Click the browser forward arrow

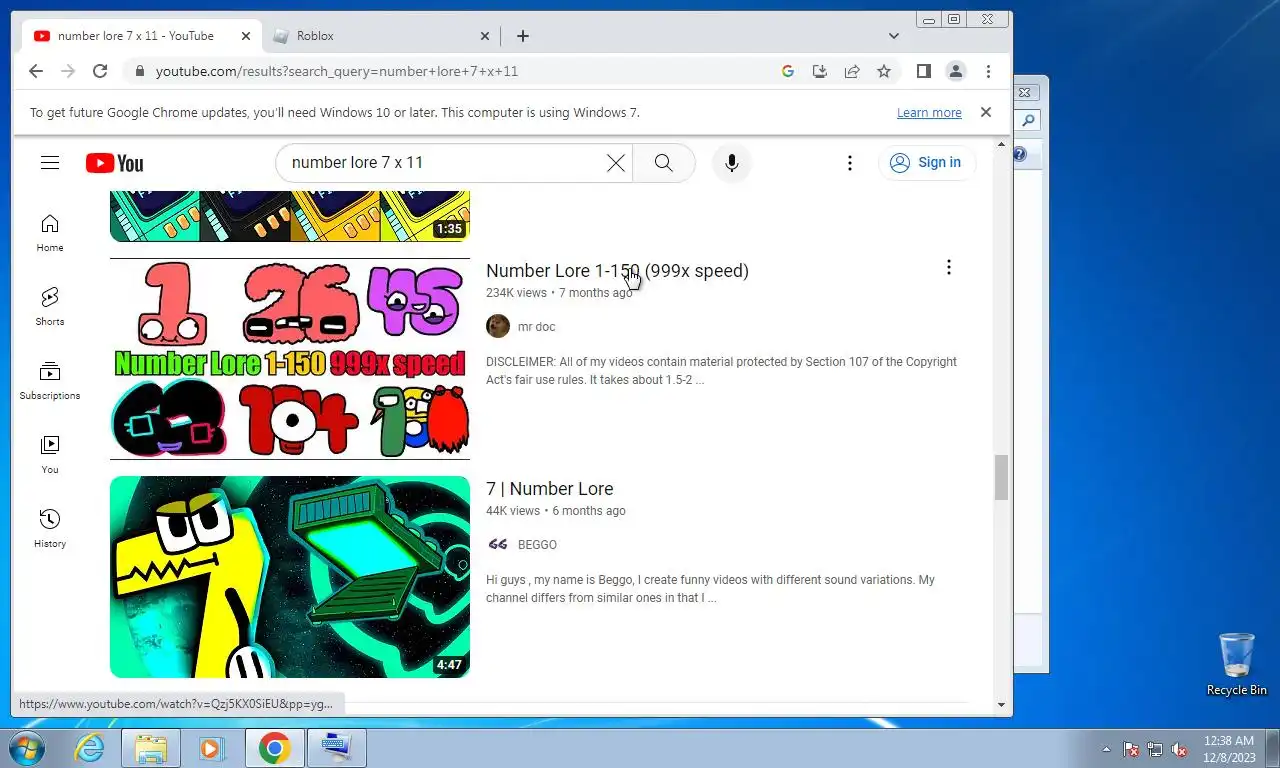click(x=68, y=71)
